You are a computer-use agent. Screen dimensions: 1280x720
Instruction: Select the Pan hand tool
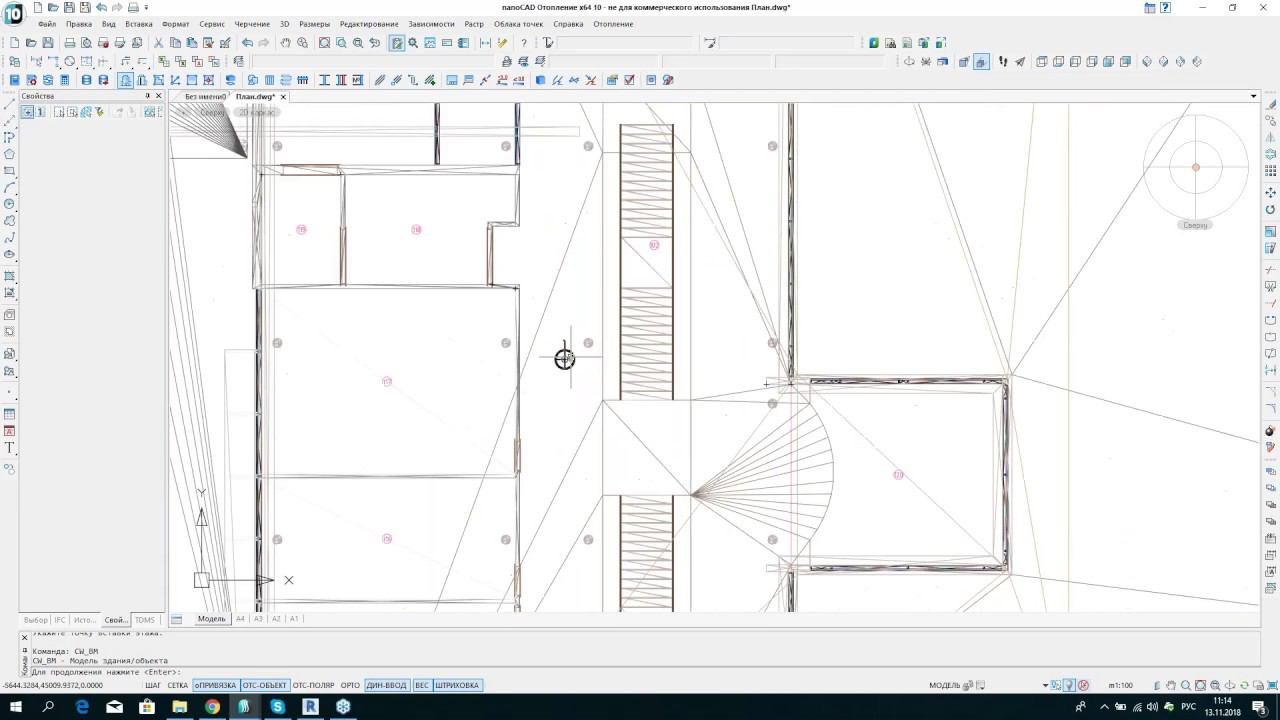286,43
